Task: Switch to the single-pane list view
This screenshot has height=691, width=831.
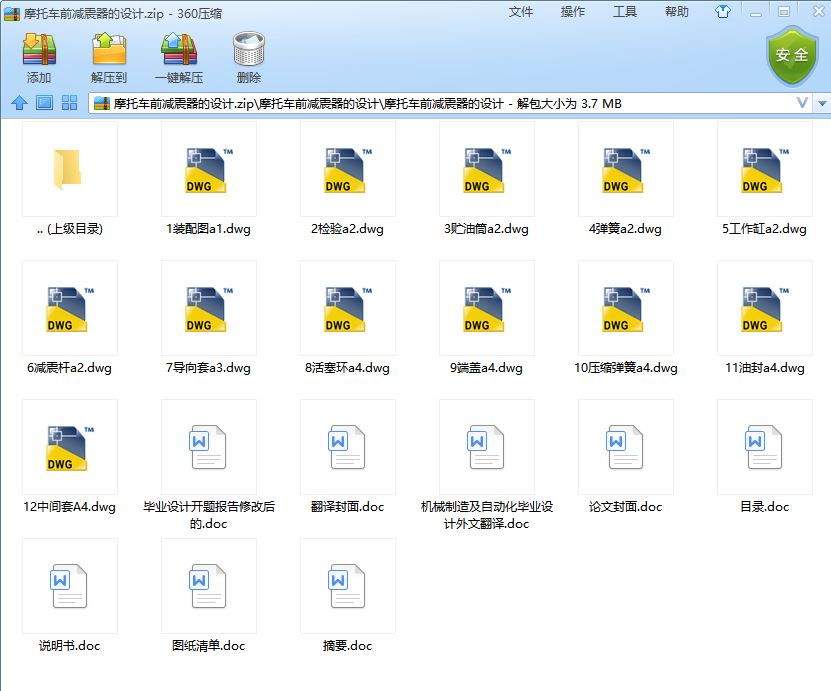Action: (x=44, y=103)
